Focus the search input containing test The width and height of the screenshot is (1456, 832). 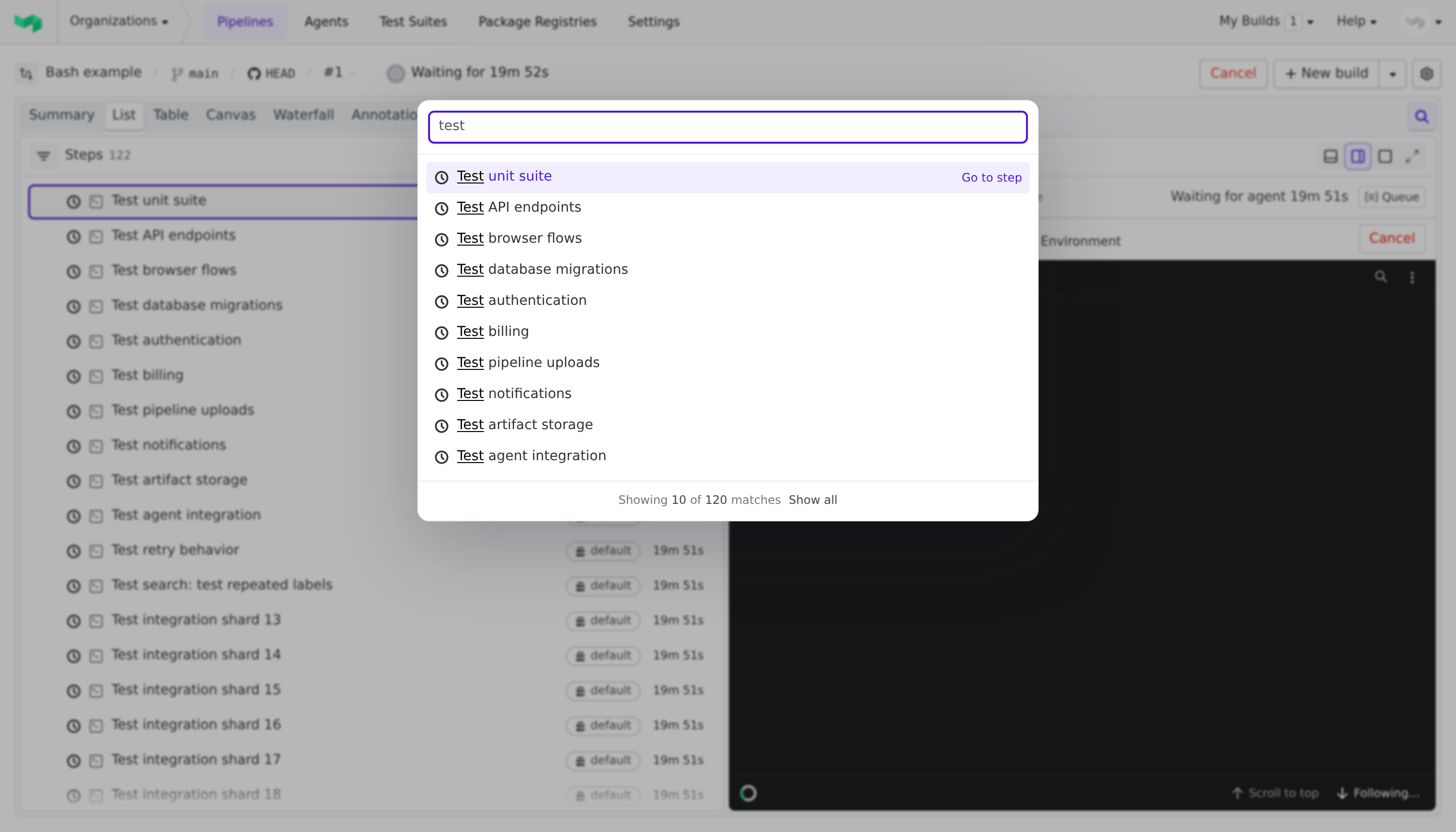728,127
